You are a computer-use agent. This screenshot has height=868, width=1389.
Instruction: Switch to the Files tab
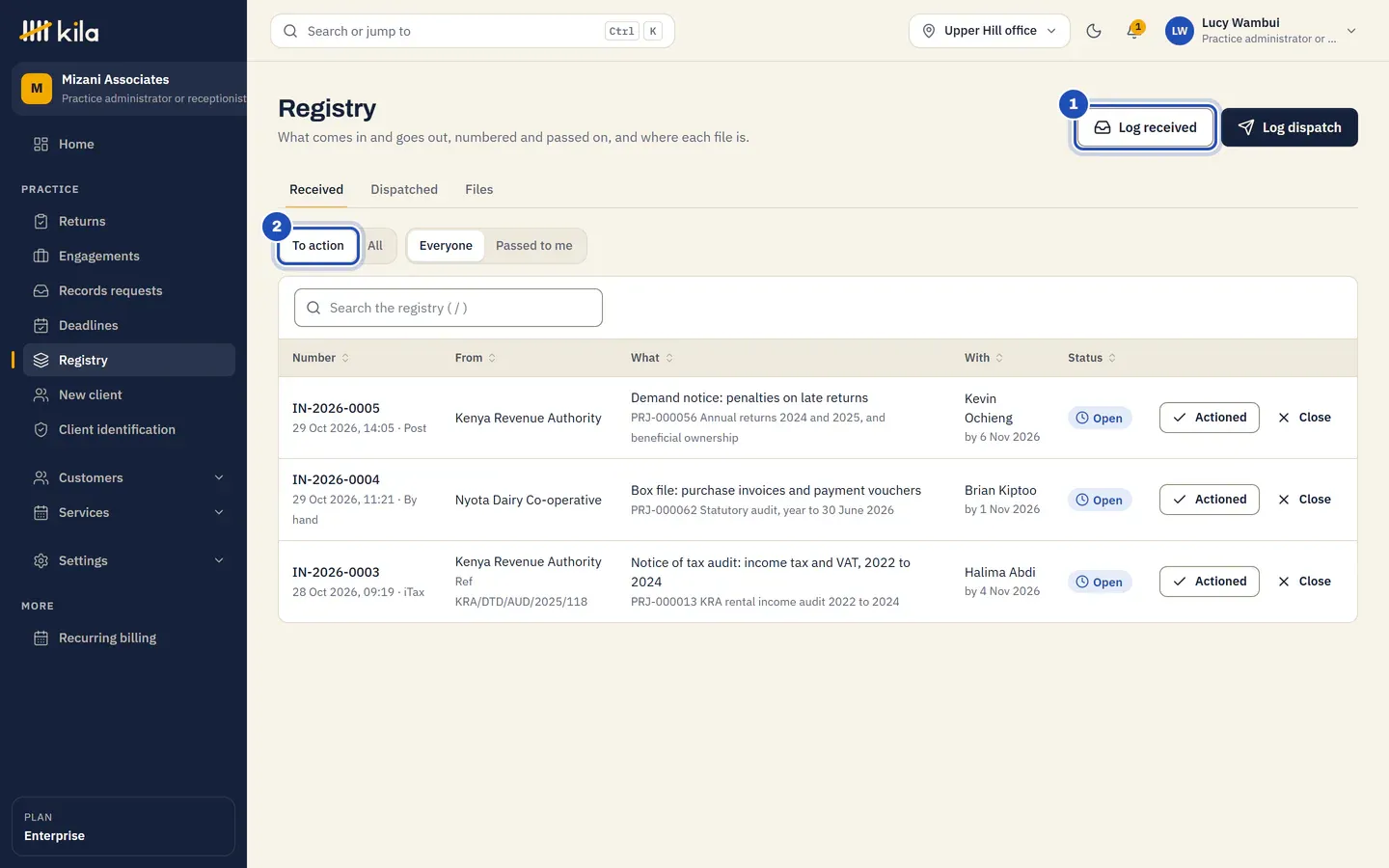click(478, 190)
